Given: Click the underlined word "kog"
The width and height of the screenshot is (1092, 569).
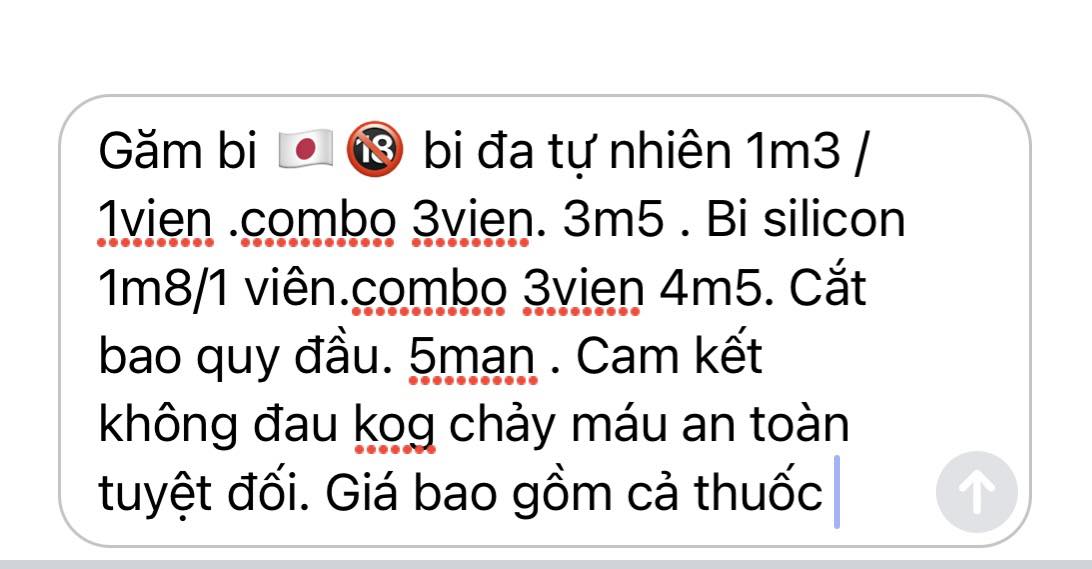Looking at the screenshot, I should point(395,426).
